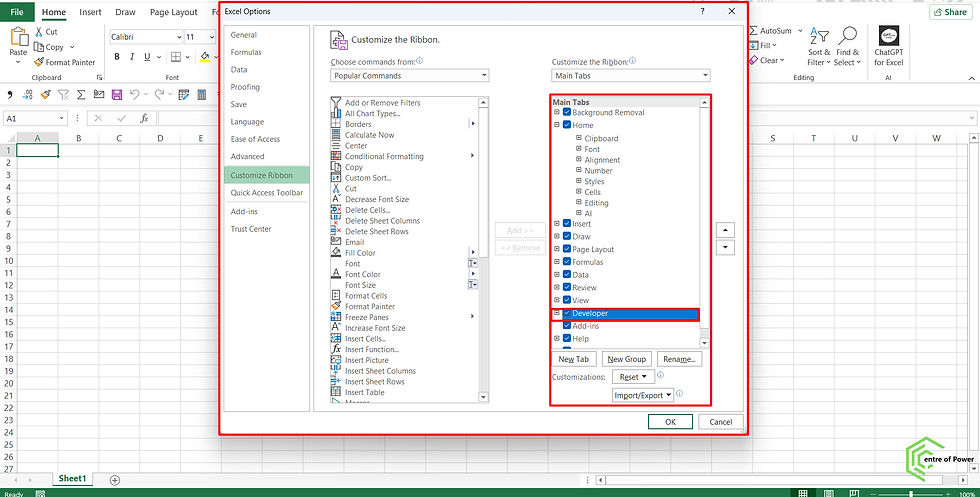Viewport: 980px width, 497px height.
Task: Click the Move Up arrow button
Action: 725,230
